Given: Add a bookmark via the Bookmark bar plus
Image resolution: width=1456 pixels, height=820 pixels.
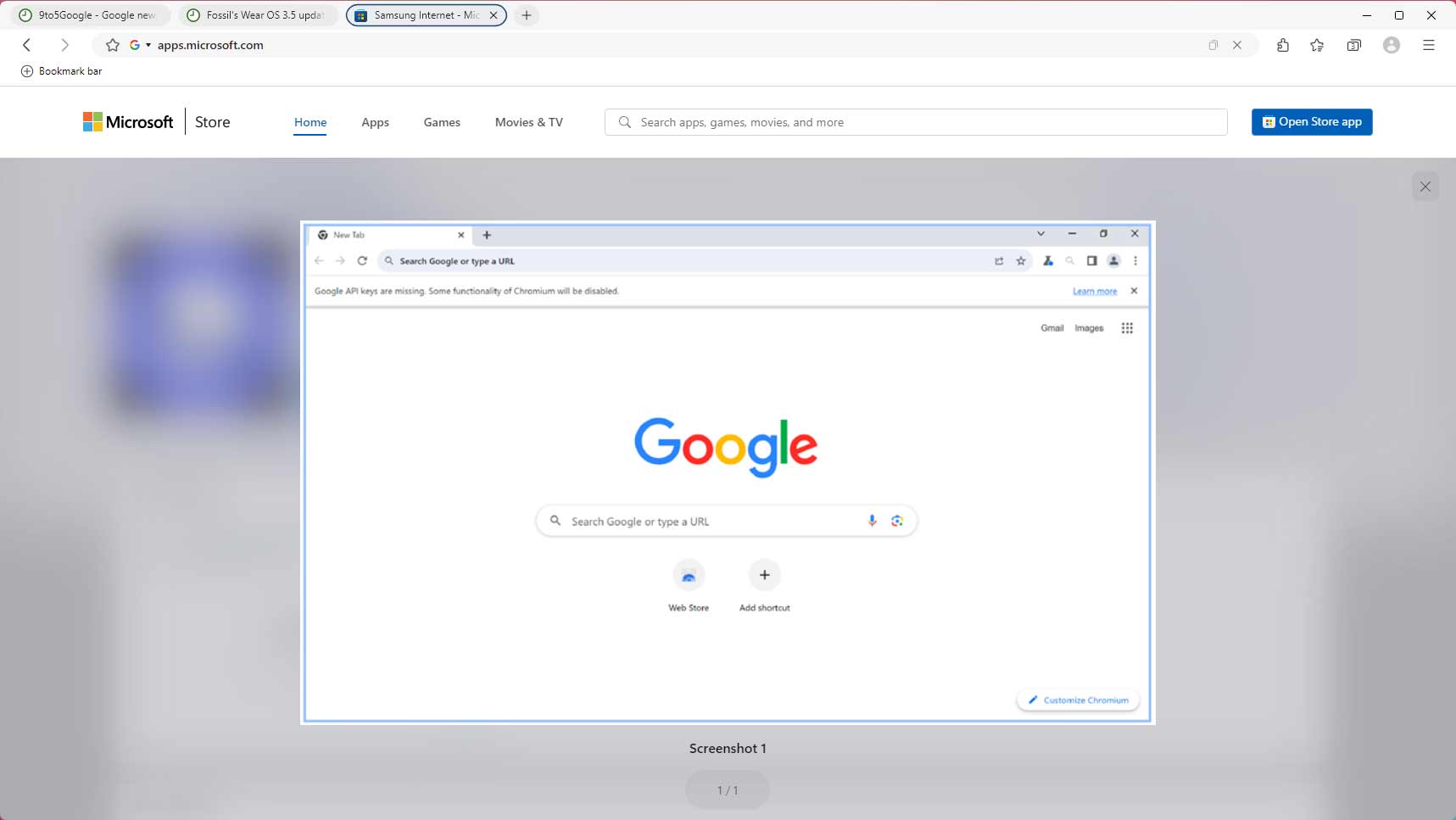Looking at the screenshot, I should [27, 71].
